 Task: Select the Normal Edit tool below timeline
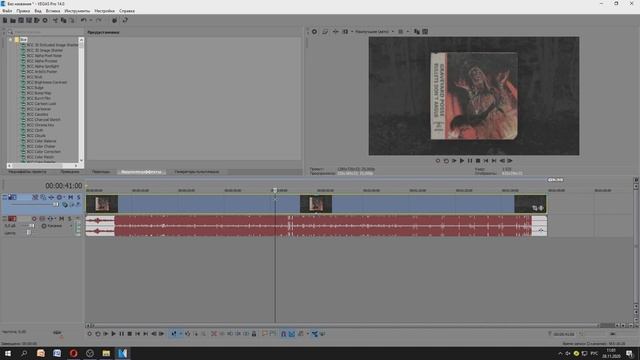pyautogui.click(x=174, y=334)
